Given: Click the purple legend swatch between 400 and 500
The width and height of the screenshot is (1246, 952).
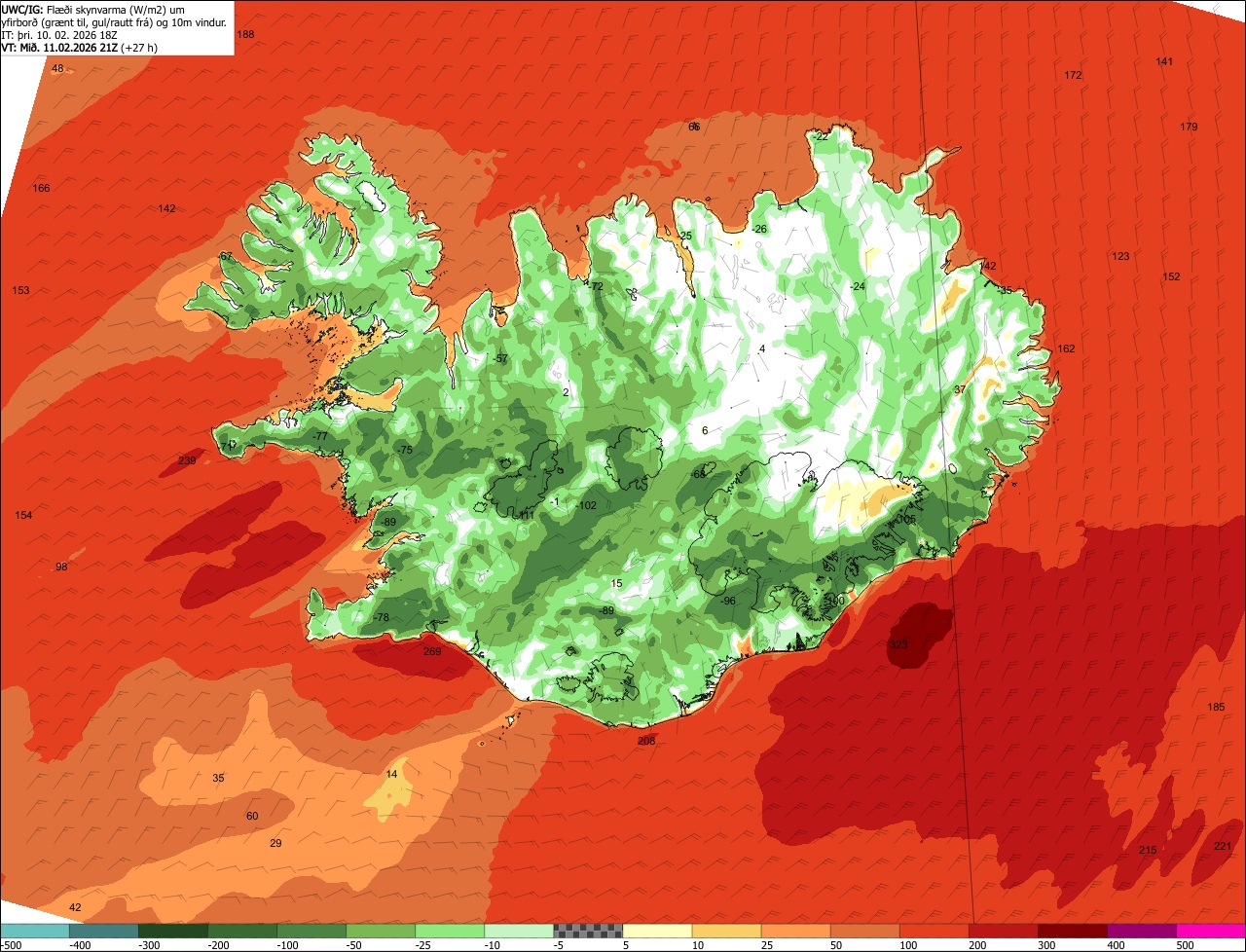Looking at the screenshot, I should [x=1141, y=931].
